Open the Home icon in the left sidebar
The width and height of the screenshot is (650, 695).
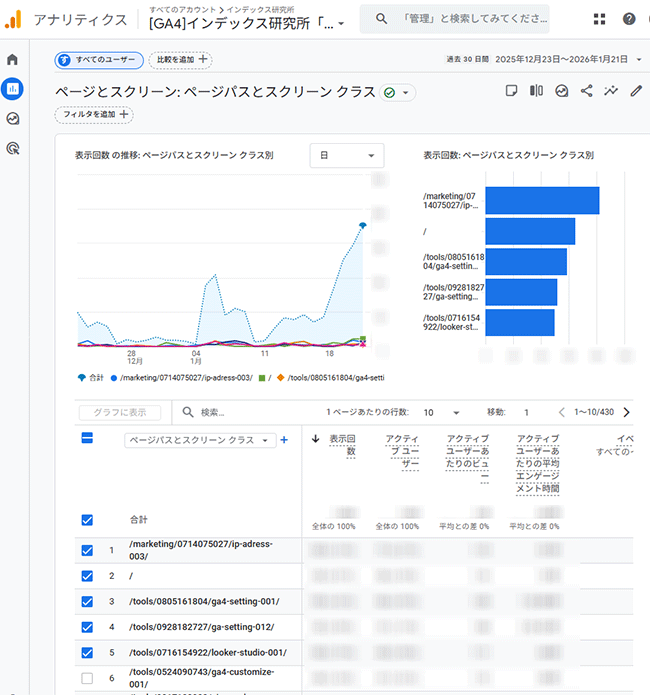click(13, 60)
